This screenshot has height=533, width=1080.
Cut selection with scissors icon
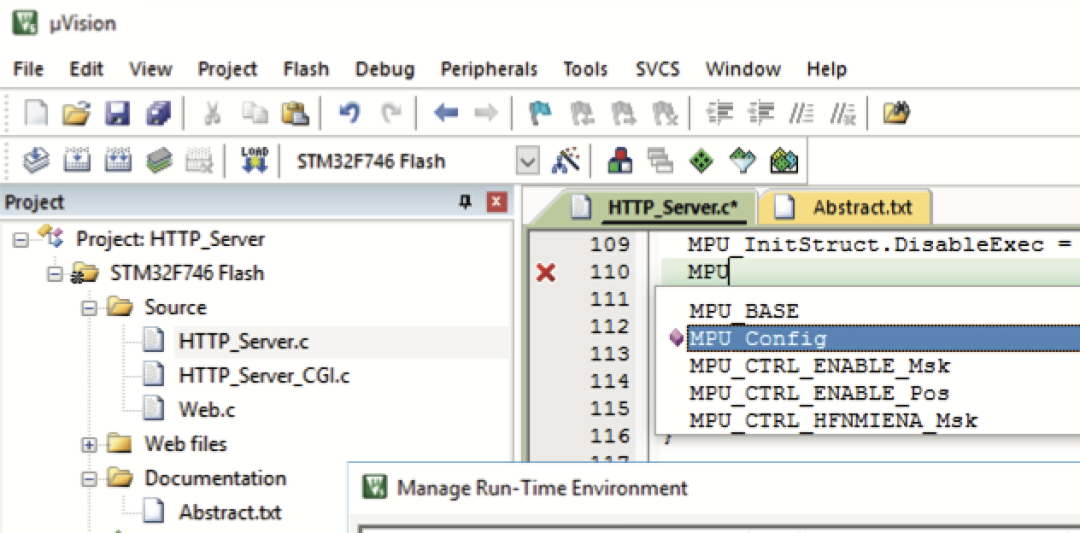211,114
